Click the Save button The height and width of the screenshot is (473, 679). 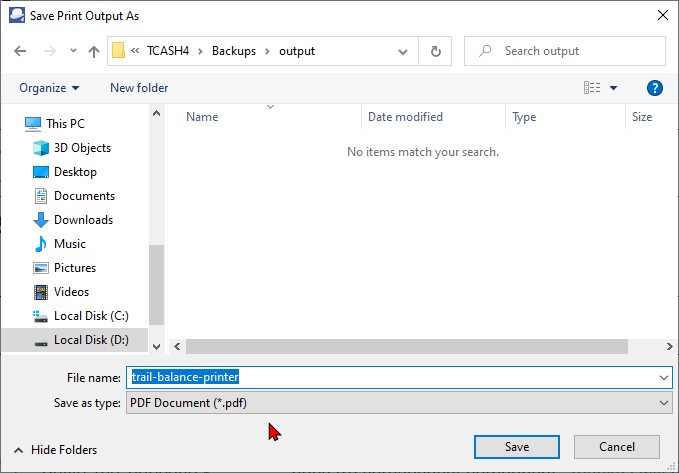[x=516, y=447]
